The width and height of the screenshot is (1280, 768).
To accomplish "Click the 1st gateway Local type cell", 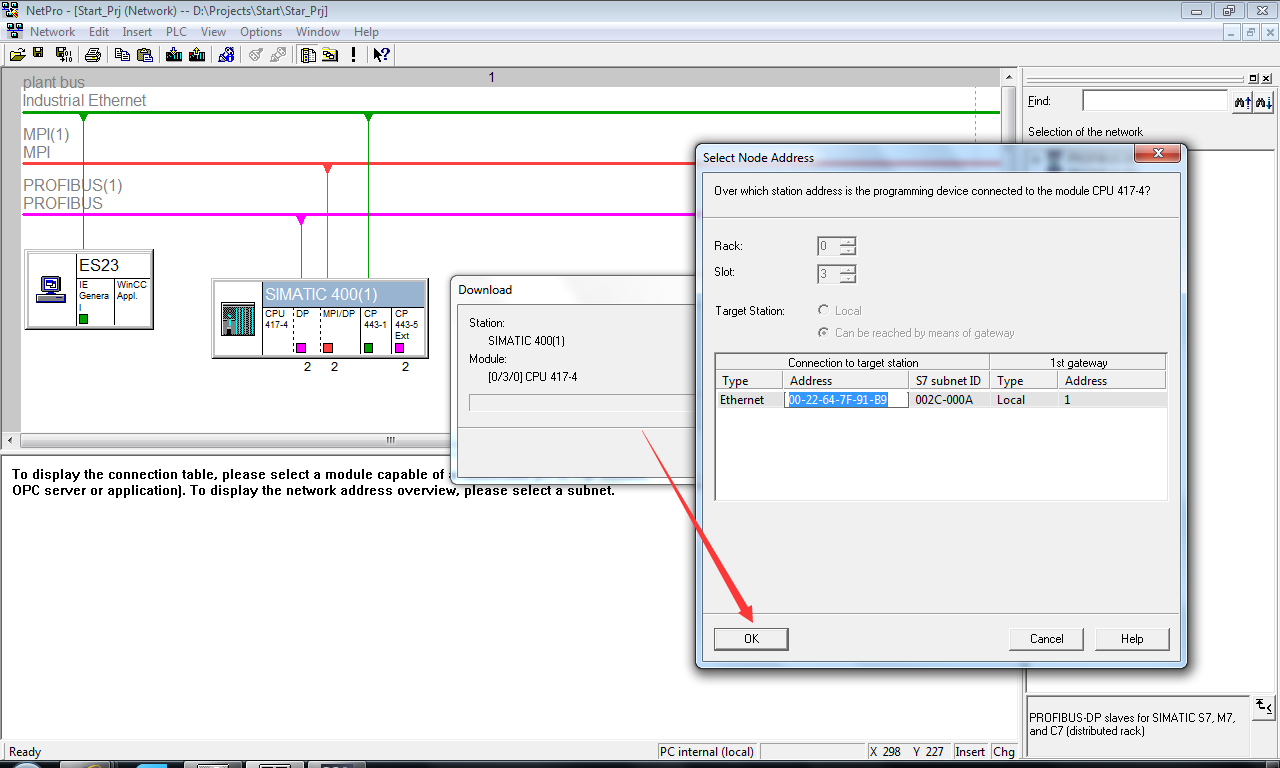I will tap(1025, 400).
